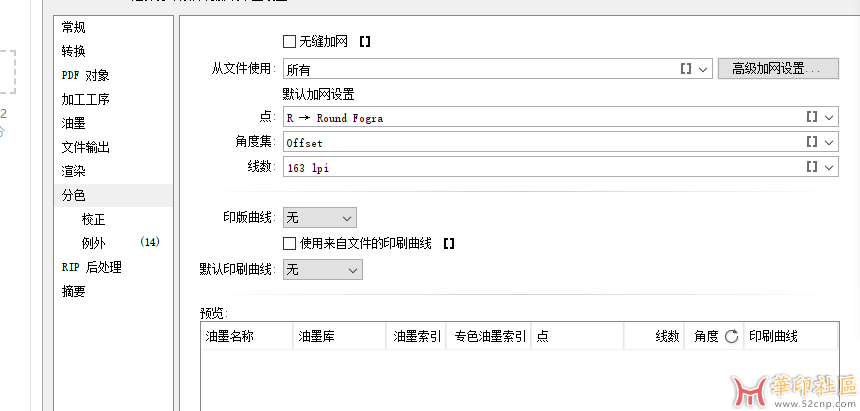Click the 角度 refresh icon

(731, 336)
